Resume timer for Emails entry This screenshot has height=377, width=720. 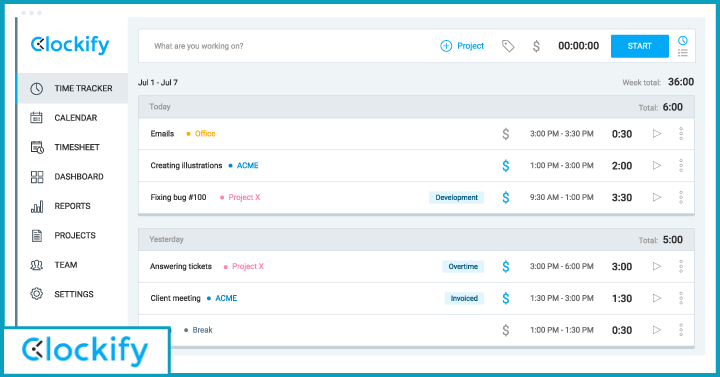click(657, 134)
